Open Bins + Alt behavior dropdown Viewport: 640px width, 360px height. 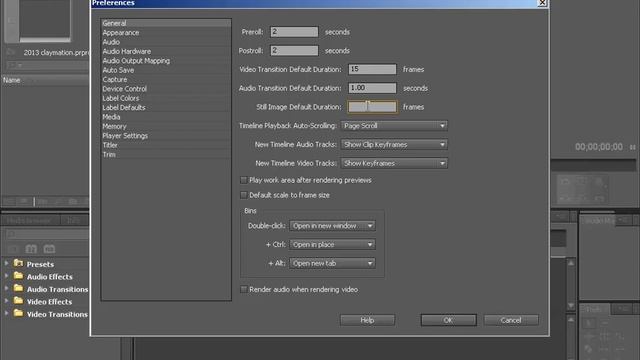[332, 263]
